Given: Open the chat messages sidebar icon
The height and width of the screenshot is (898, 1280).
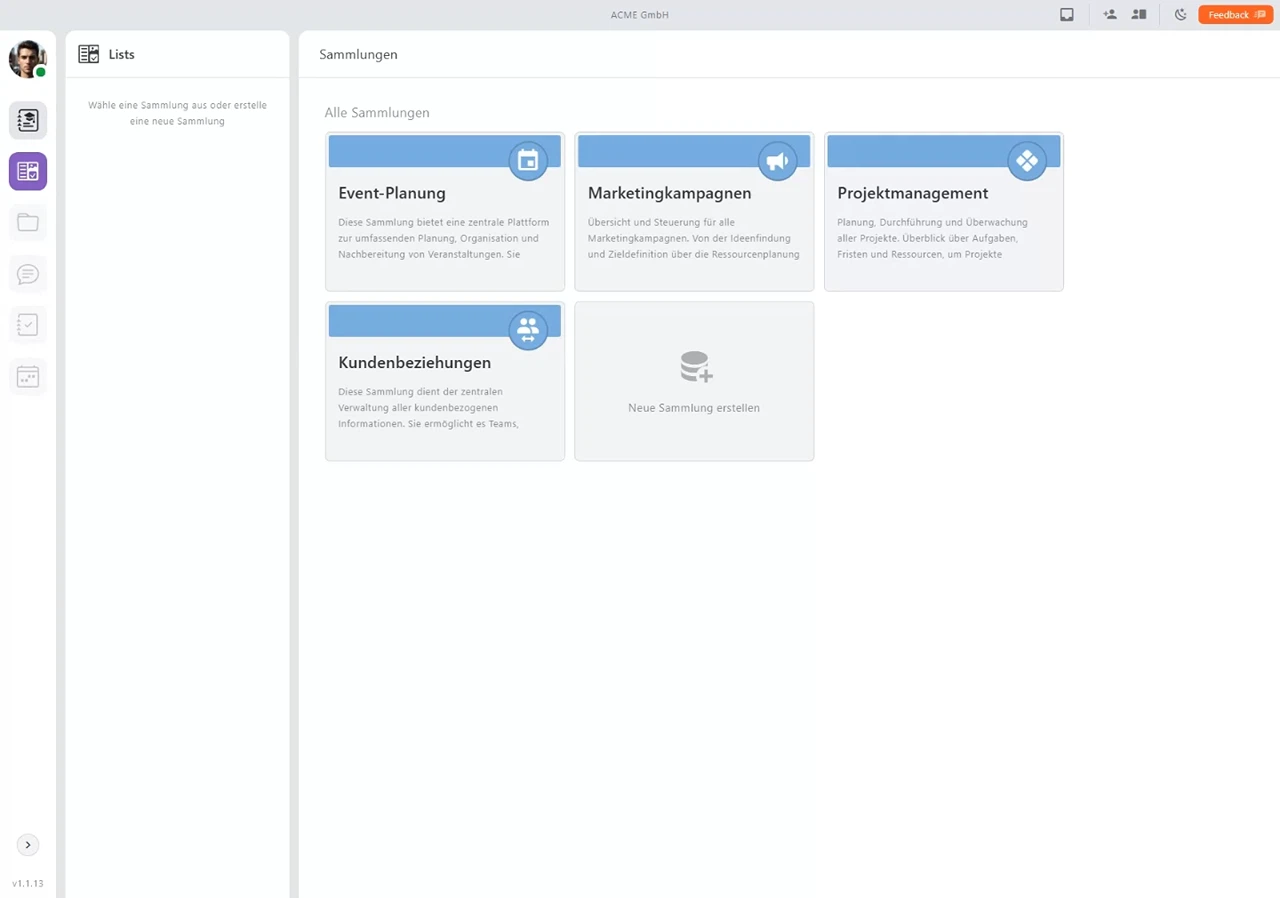Looking at the screenshot, I should [28, 274].
